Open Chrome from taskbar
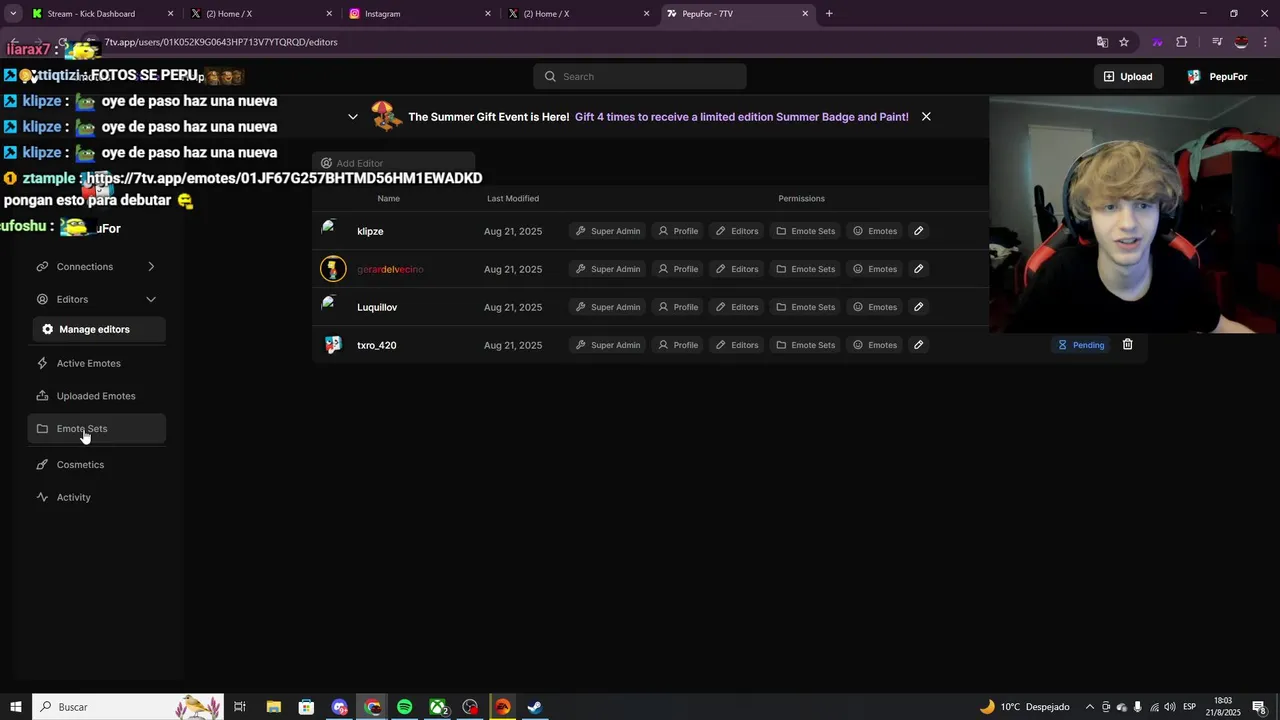The image size is (1280, 720). click(x=372, y=707)
